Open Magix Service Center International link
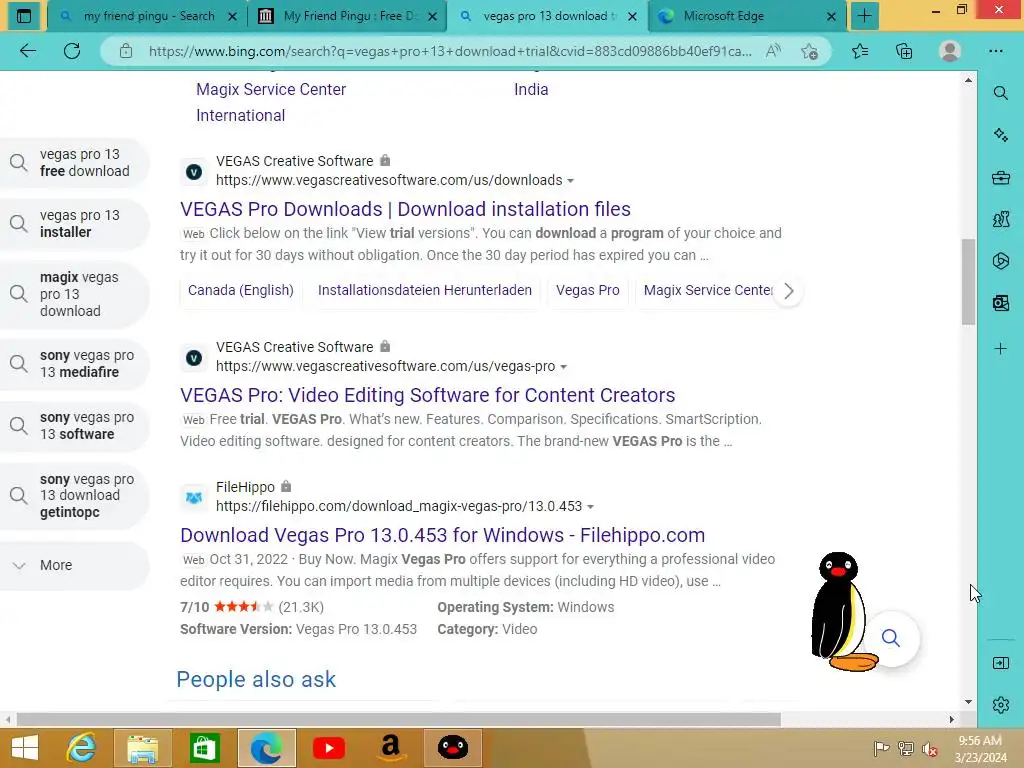Viewport: 1024px width, 768px height. coord(271,102)
